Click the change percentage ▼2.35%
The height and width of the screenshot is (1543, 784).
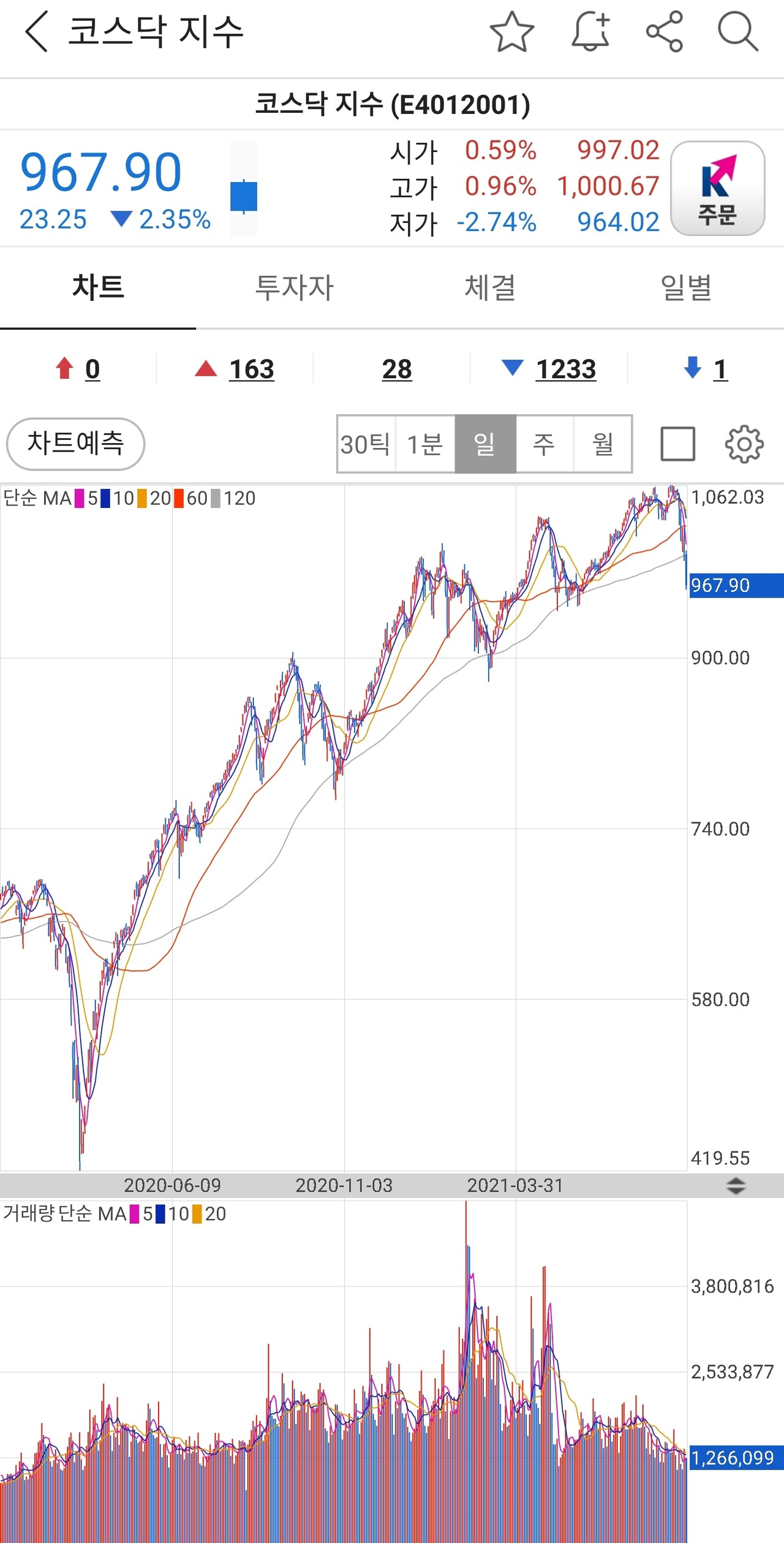coord(160,219)
